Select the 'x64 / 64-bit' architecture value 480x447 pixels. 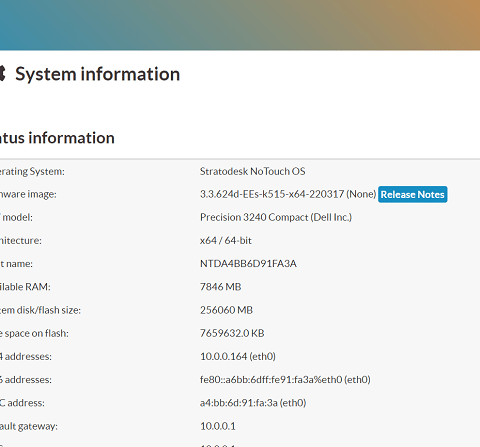pos(226,240)
